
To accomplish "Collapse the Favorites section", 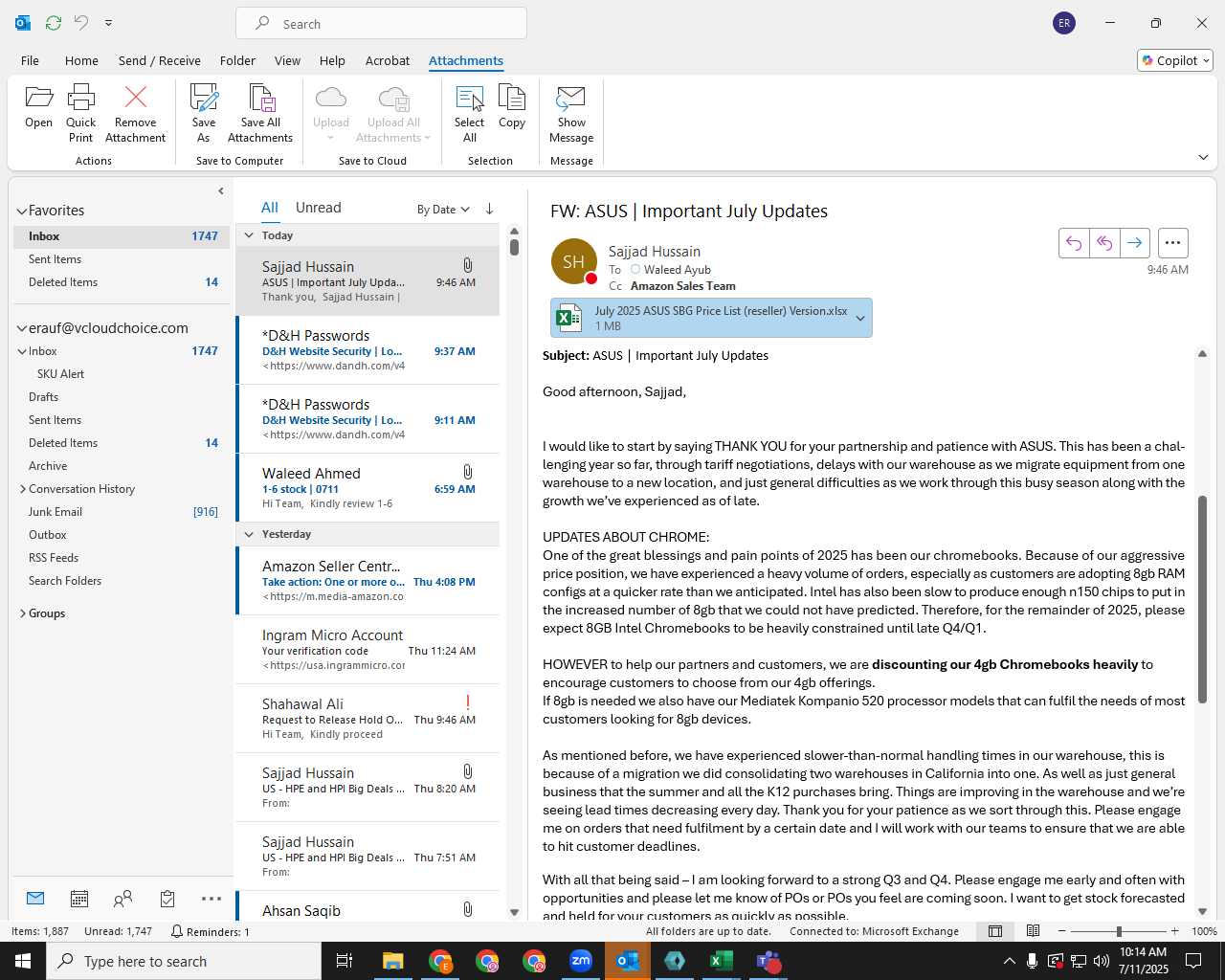I will 21,211.
